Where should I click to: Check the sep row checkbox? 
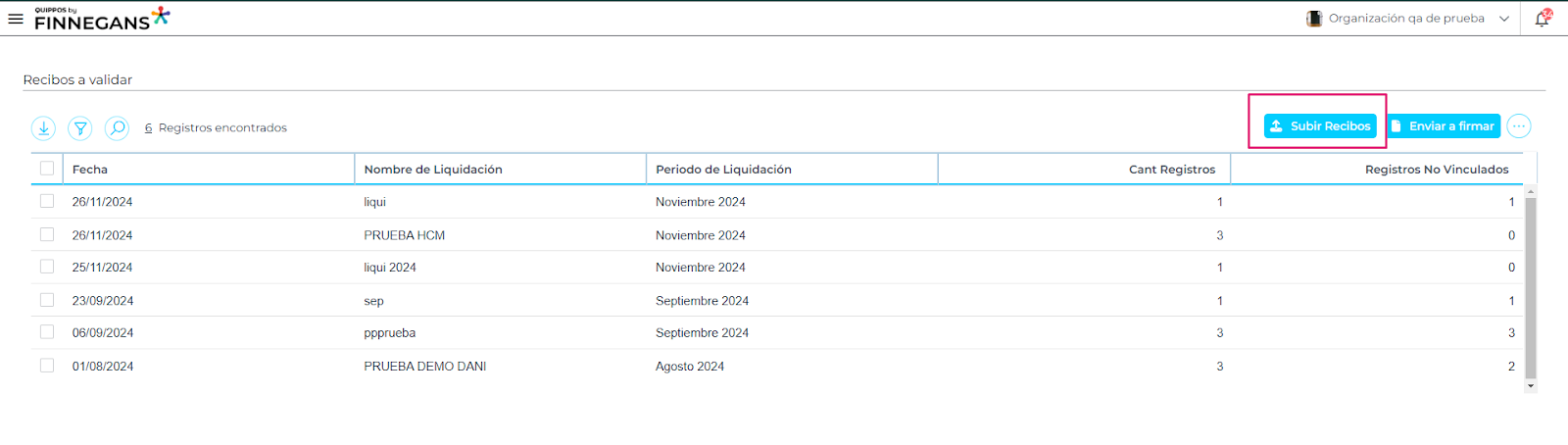click(47, 300)
